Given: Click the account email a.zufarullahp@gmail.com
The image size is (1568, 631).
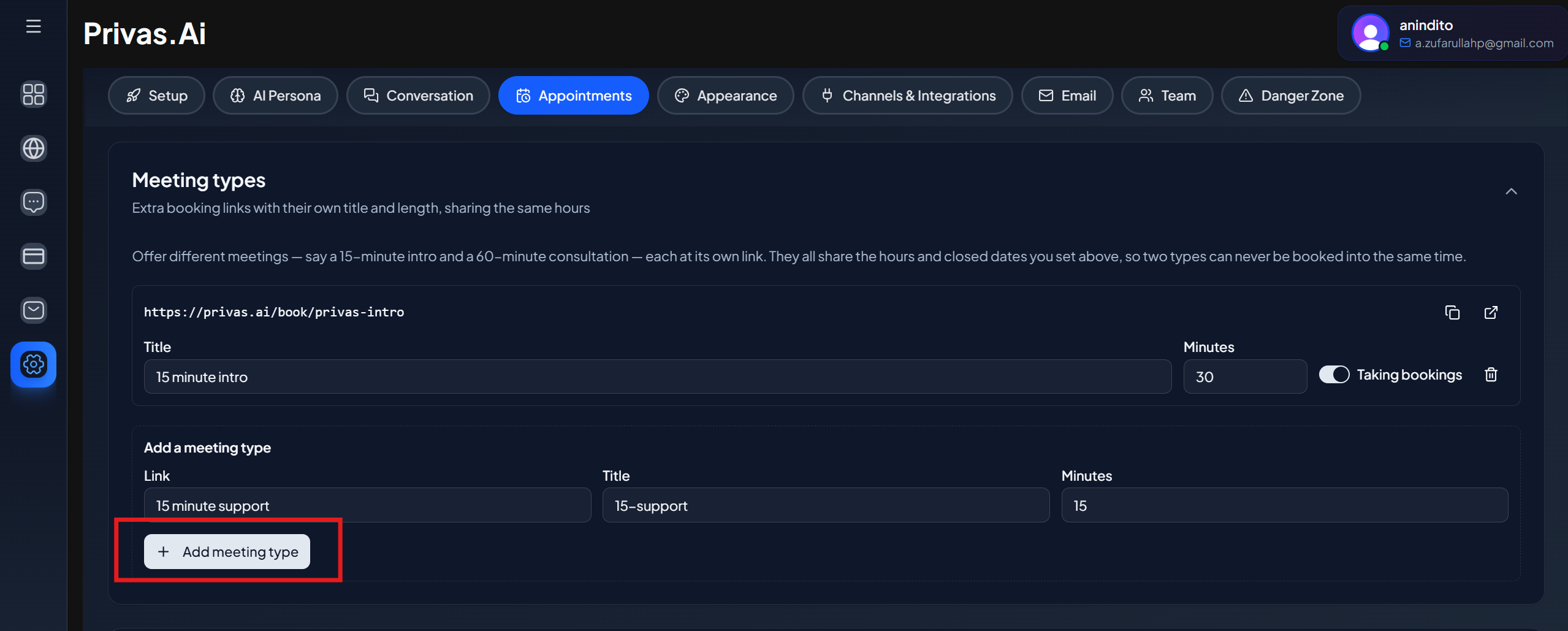Looking at the screenshot, I should pyautogui.click(x=1483, y=43).
